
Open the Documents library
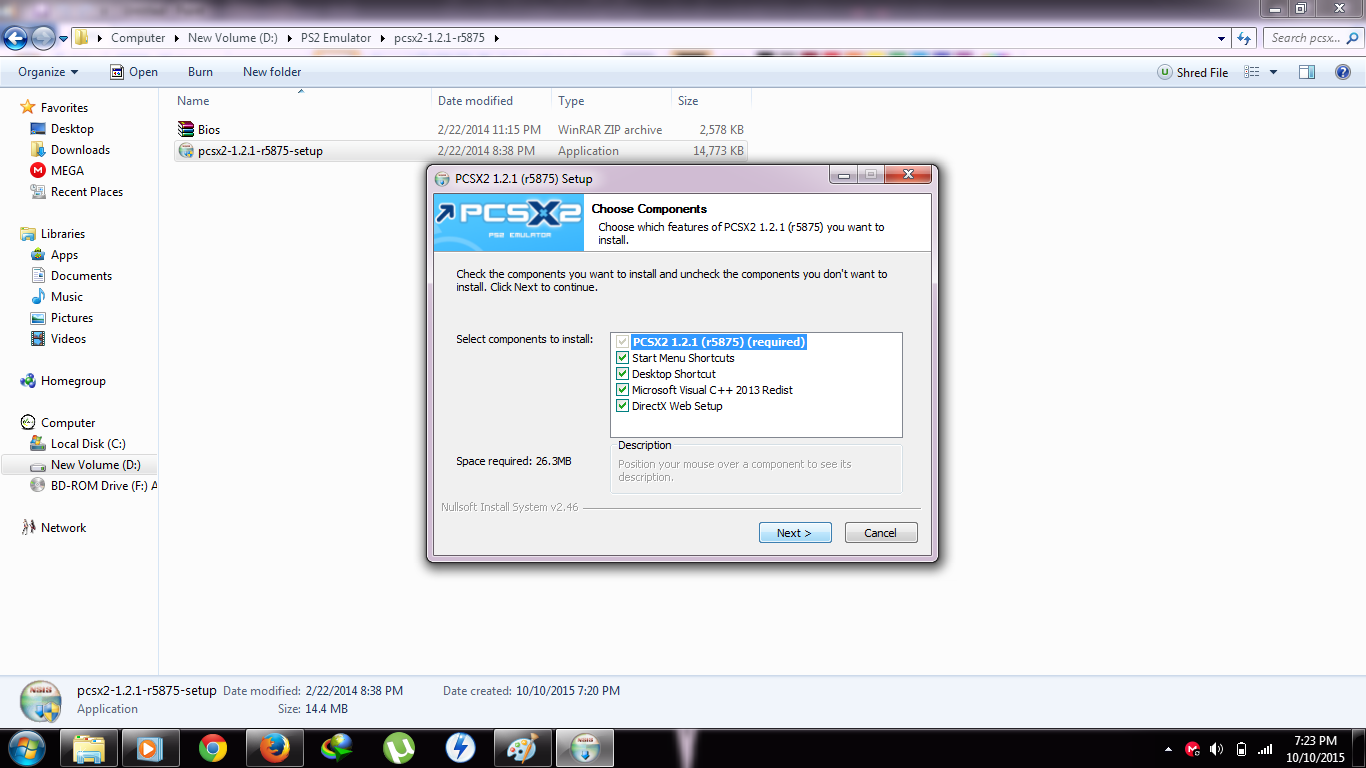tap(81, 276)
